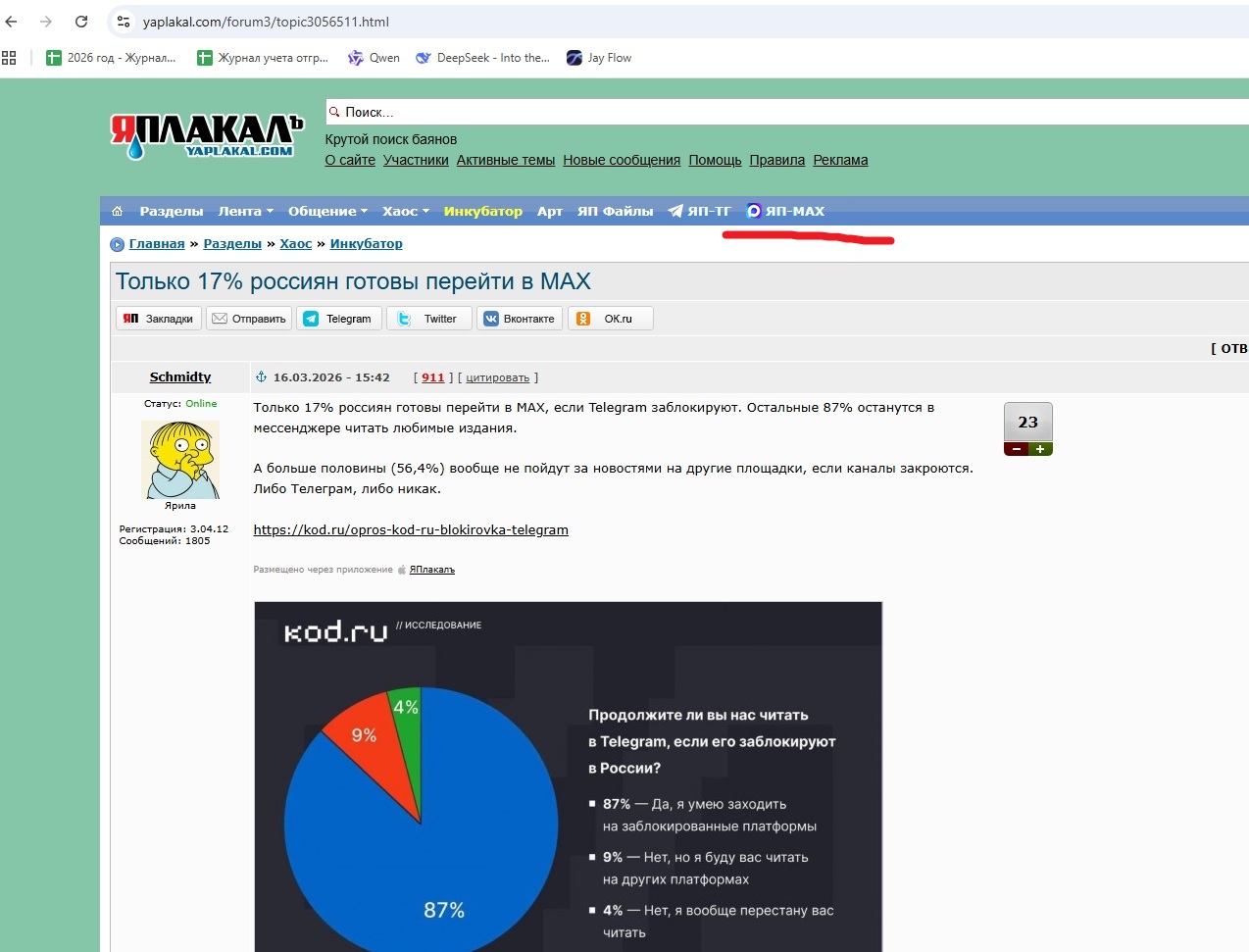Share topic to Вконтакте
Viewport: 1249px width, 952px height.
[x=520, y=319]
